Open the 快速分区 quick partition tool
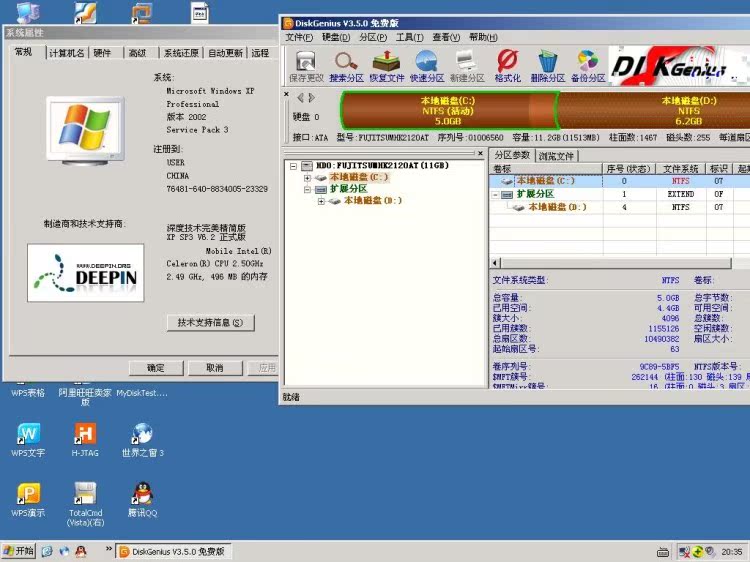This screenshot has height=562, width=750. 427,66
